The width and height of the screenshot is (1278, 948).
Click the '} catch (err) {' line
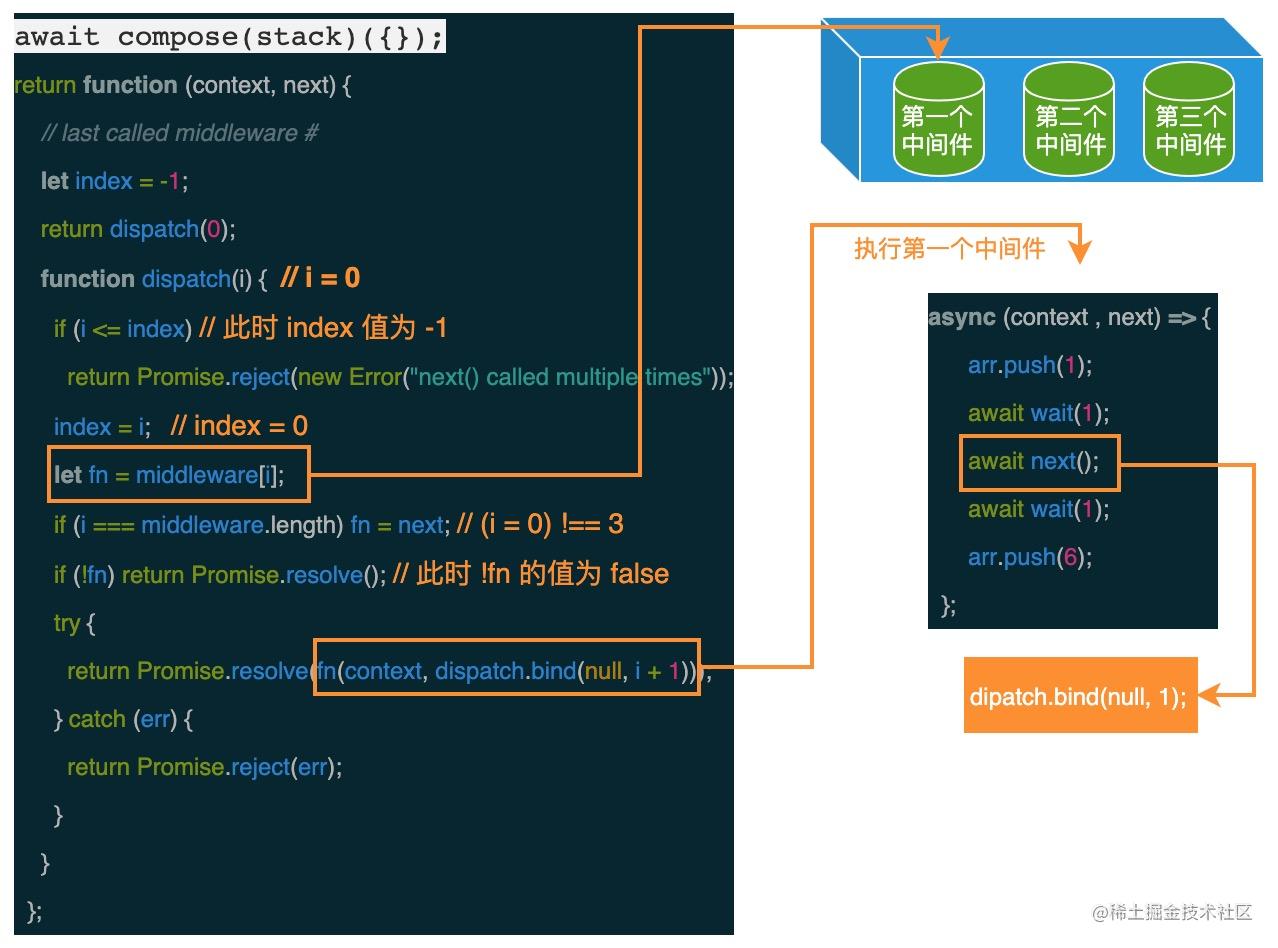[123, 719]
